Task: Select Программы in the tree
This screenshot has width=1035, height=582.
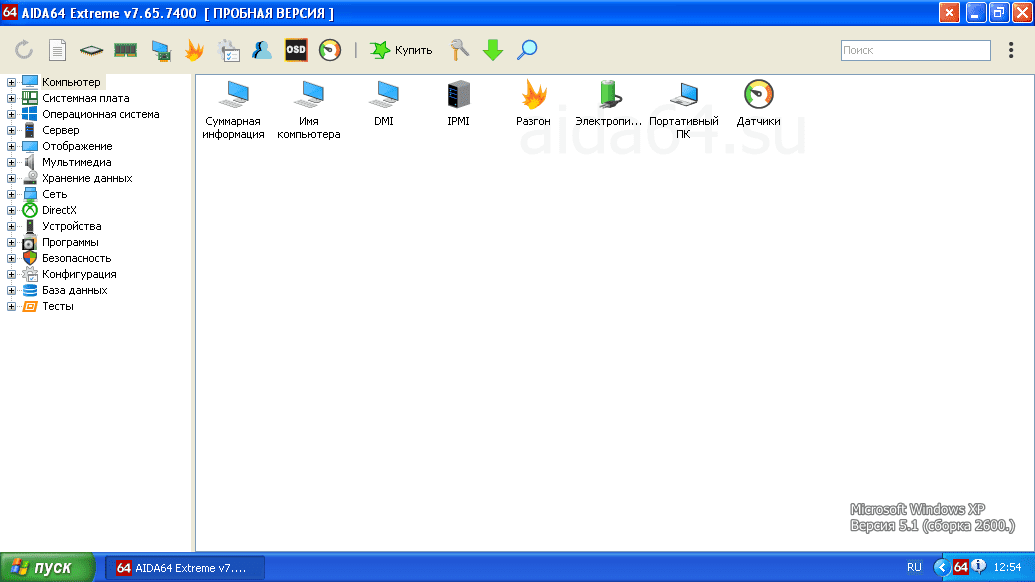Action: [x=70, y=242]
